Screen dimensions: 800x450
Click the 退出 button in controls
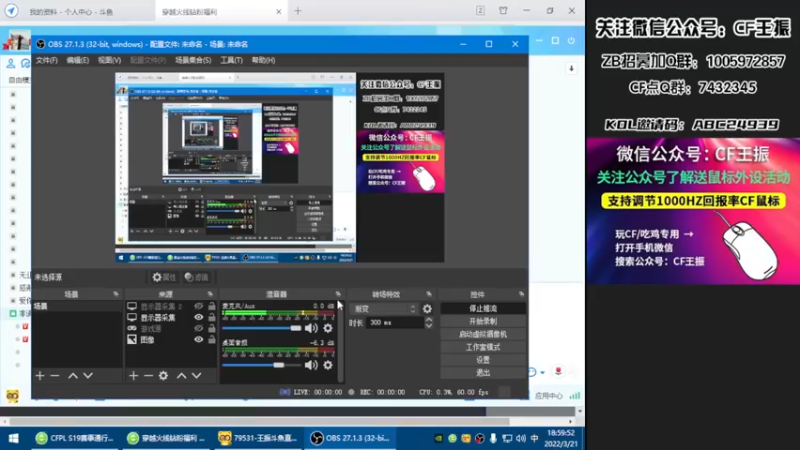[x=483, y=372]
